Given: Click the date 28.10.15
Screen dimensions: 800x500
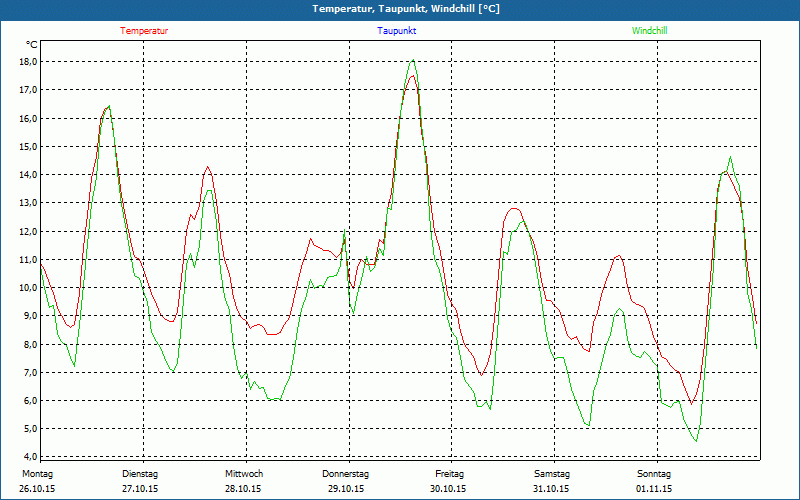Looking at the screenshot, I should (243, 489).
